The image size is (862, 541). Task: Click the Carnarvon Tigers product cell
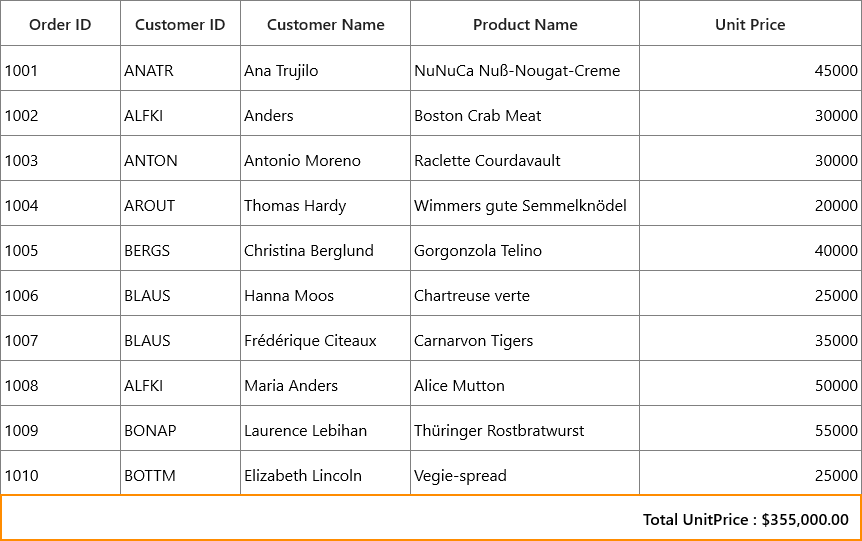tap(525, 339)
